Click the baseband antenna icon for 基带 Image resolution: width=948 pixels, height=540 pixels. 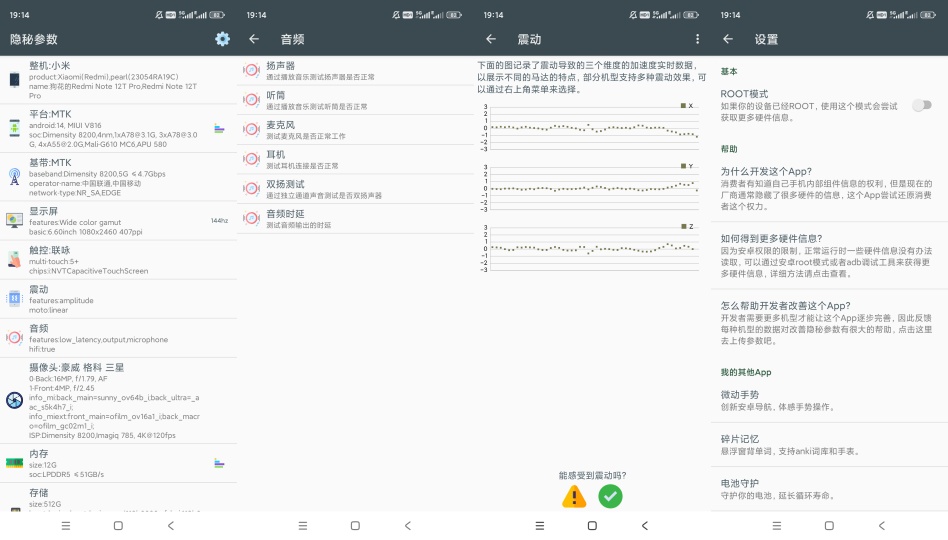coord(14,177)
